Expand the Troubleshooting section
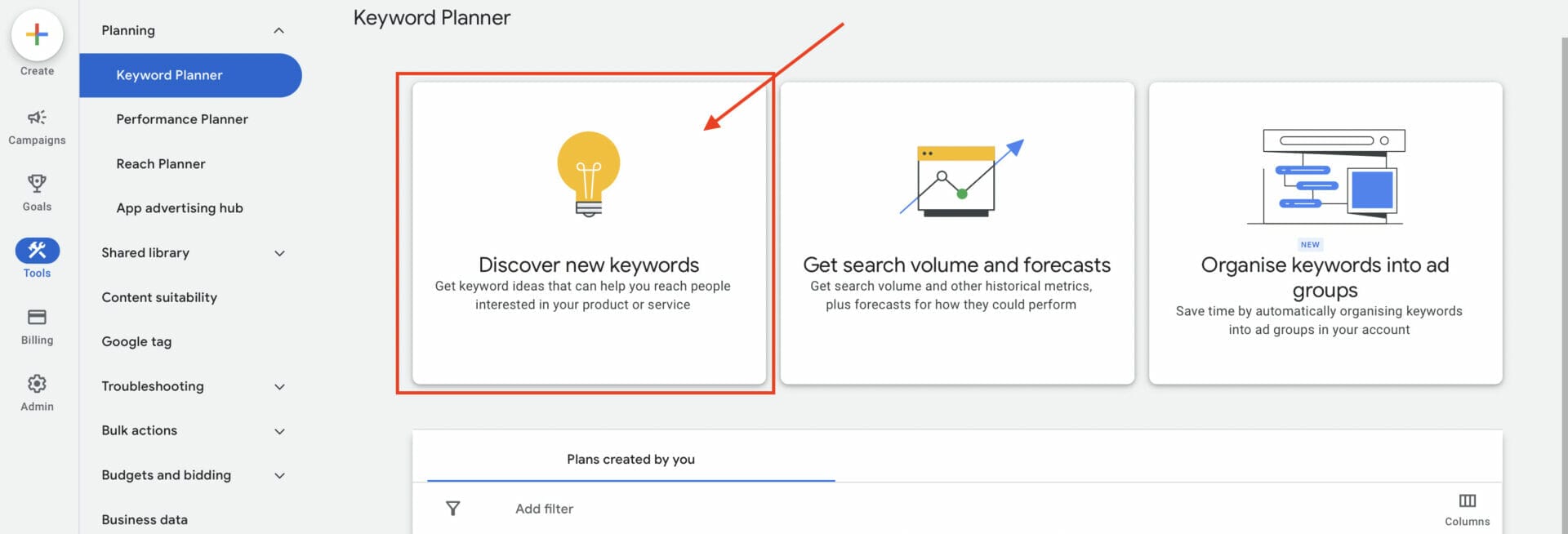 279,386
